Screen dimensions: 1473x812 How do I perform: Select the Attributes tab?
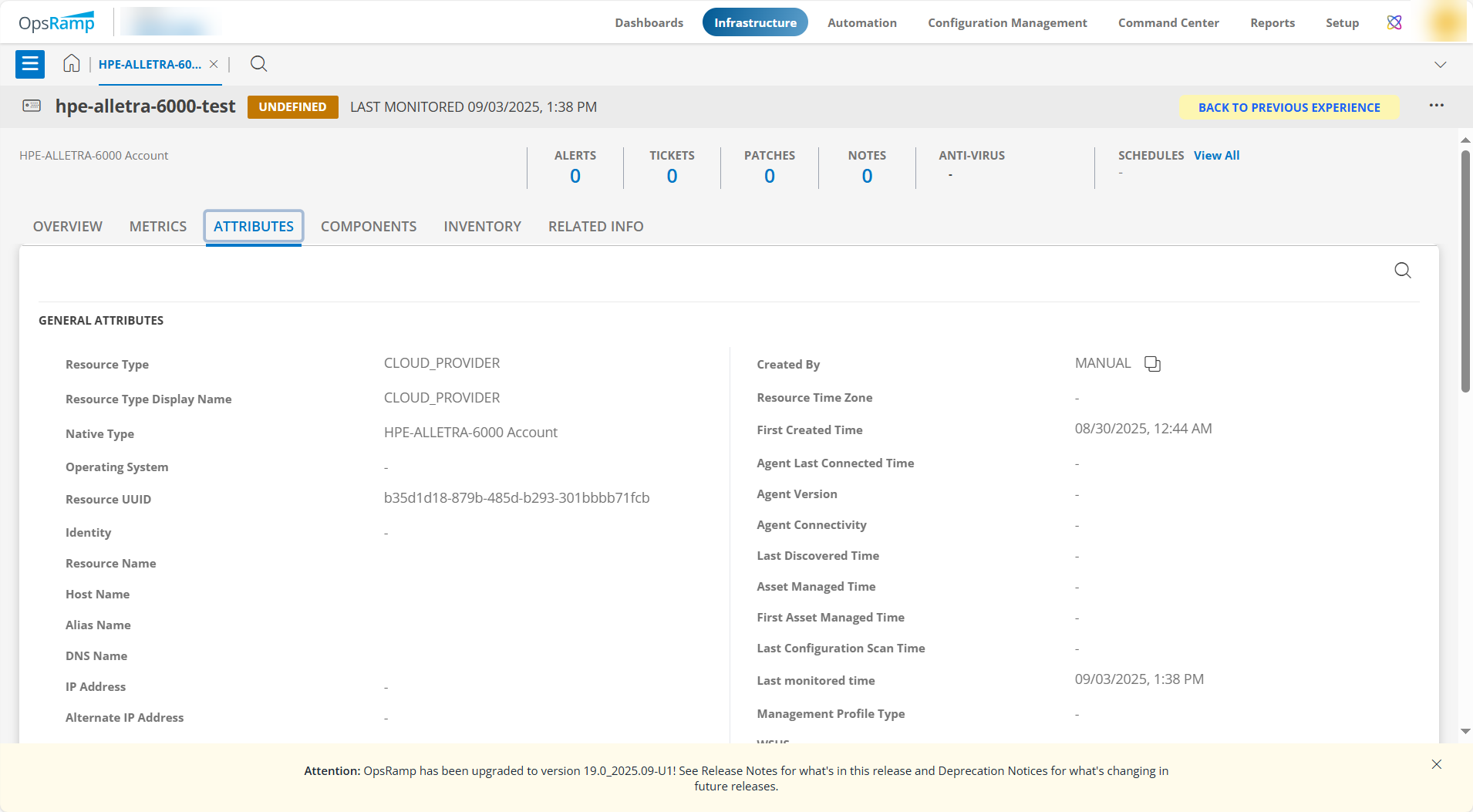[254, 227]
